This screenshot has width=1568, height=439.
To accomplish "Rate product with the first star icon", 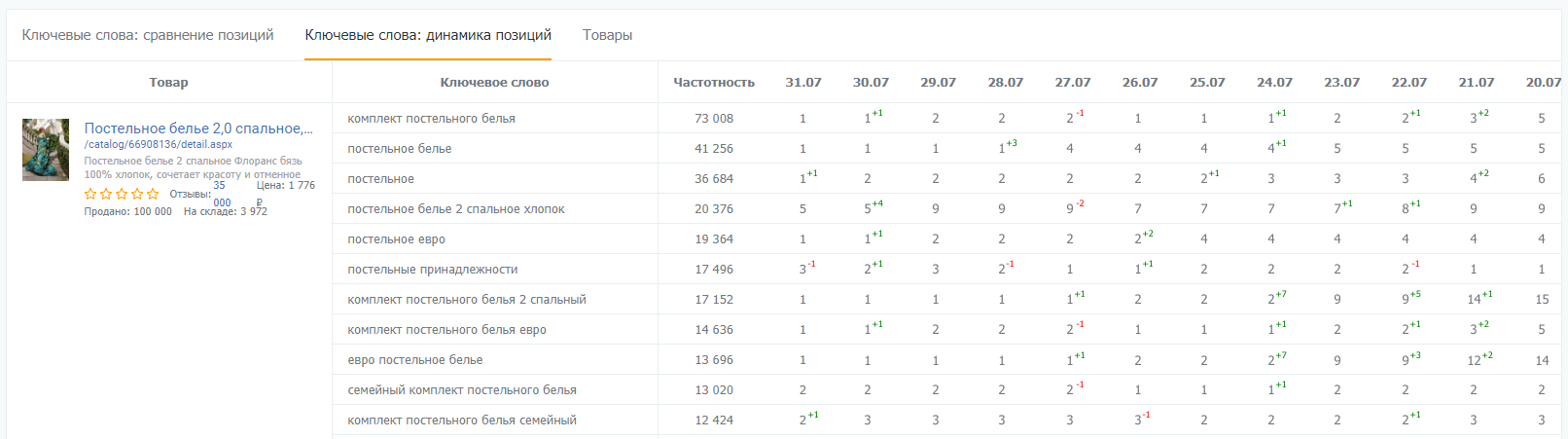I will click(x=90, y=194).
